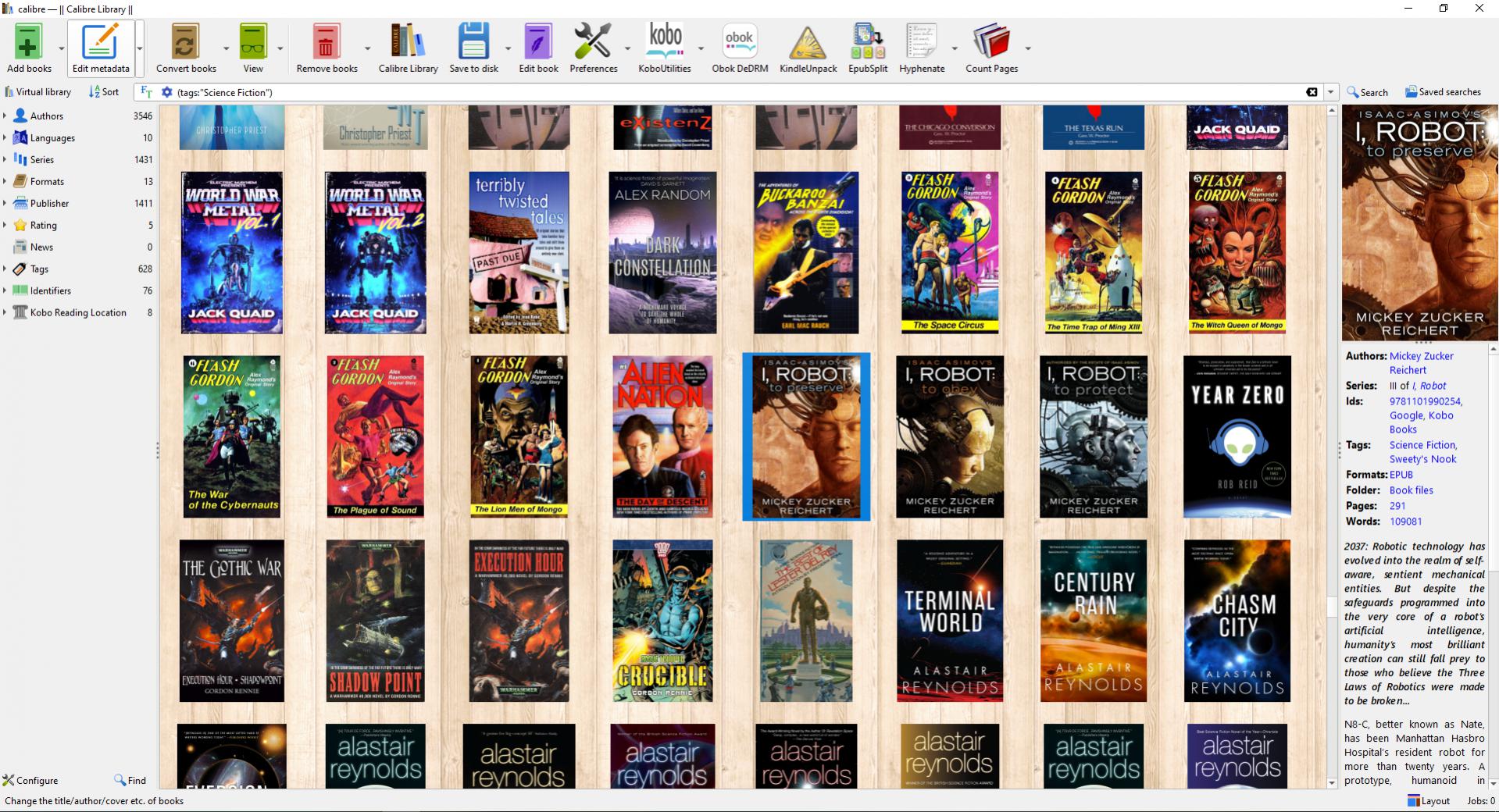Expand the Authors category
The height and width of the screenshot is (812, 1499).
[5, 116]
